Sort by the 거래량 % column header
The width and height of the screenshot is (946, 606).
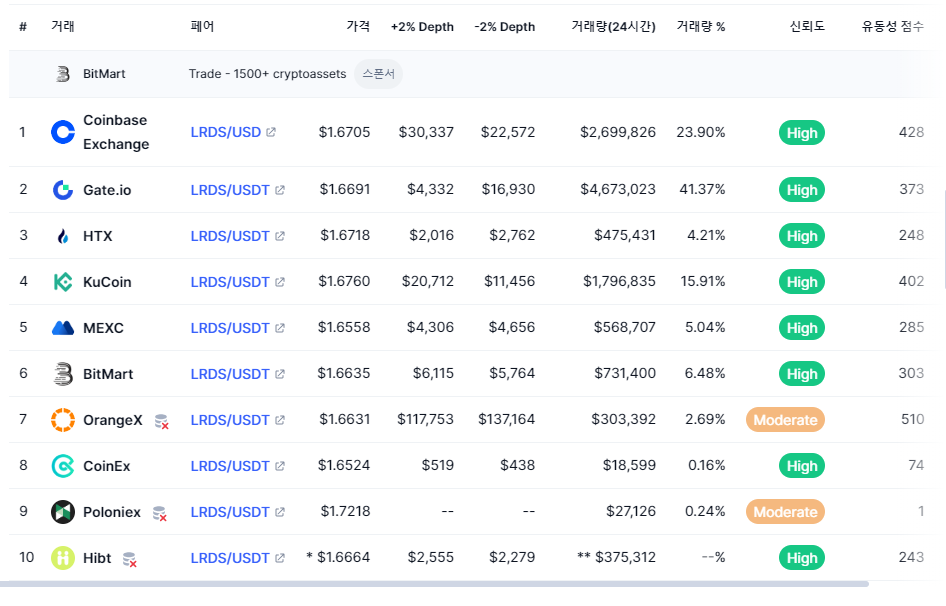pos(701,26)
